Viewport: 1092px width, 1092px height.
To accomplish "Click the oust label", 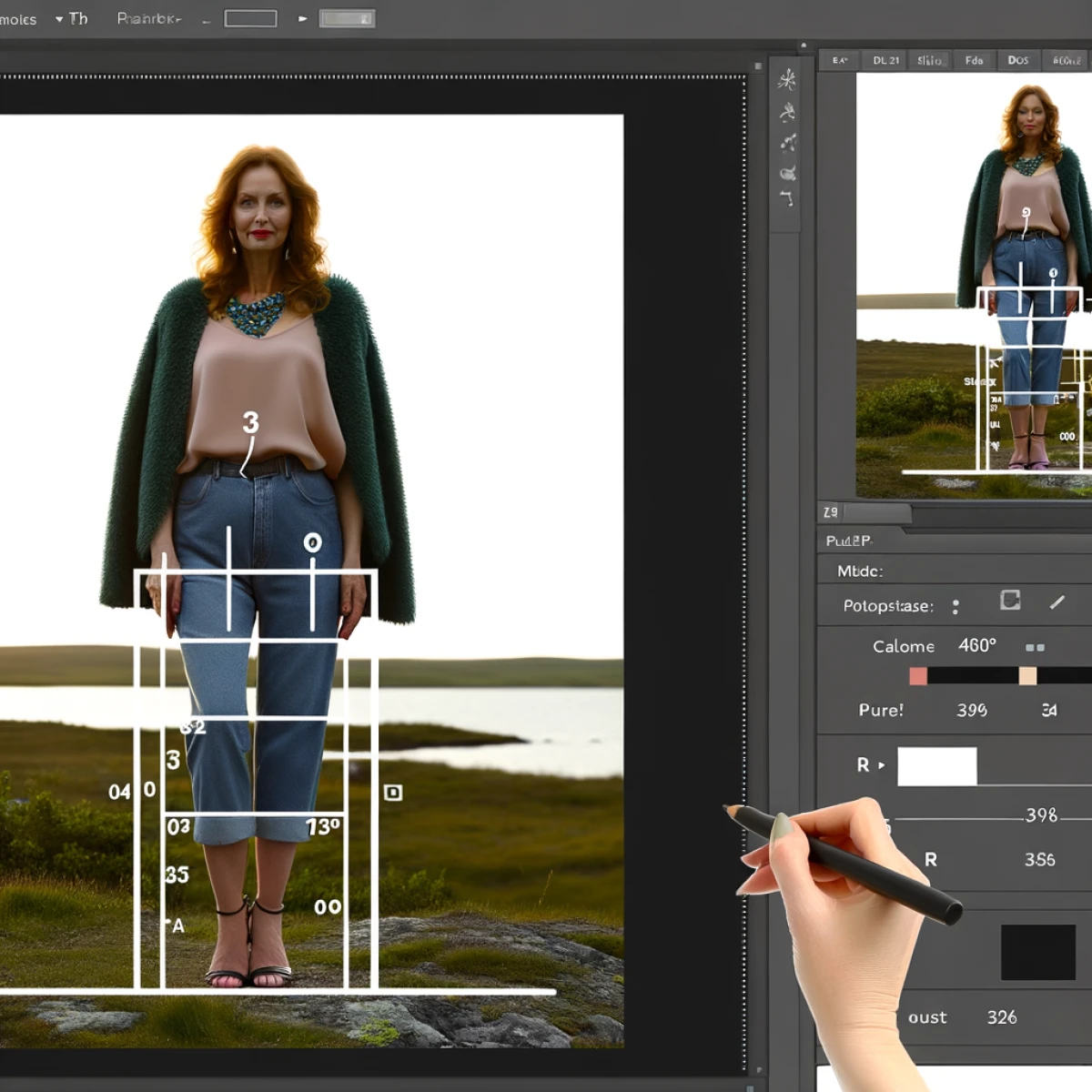I will pyautogui.click(x=927, y=1017).
